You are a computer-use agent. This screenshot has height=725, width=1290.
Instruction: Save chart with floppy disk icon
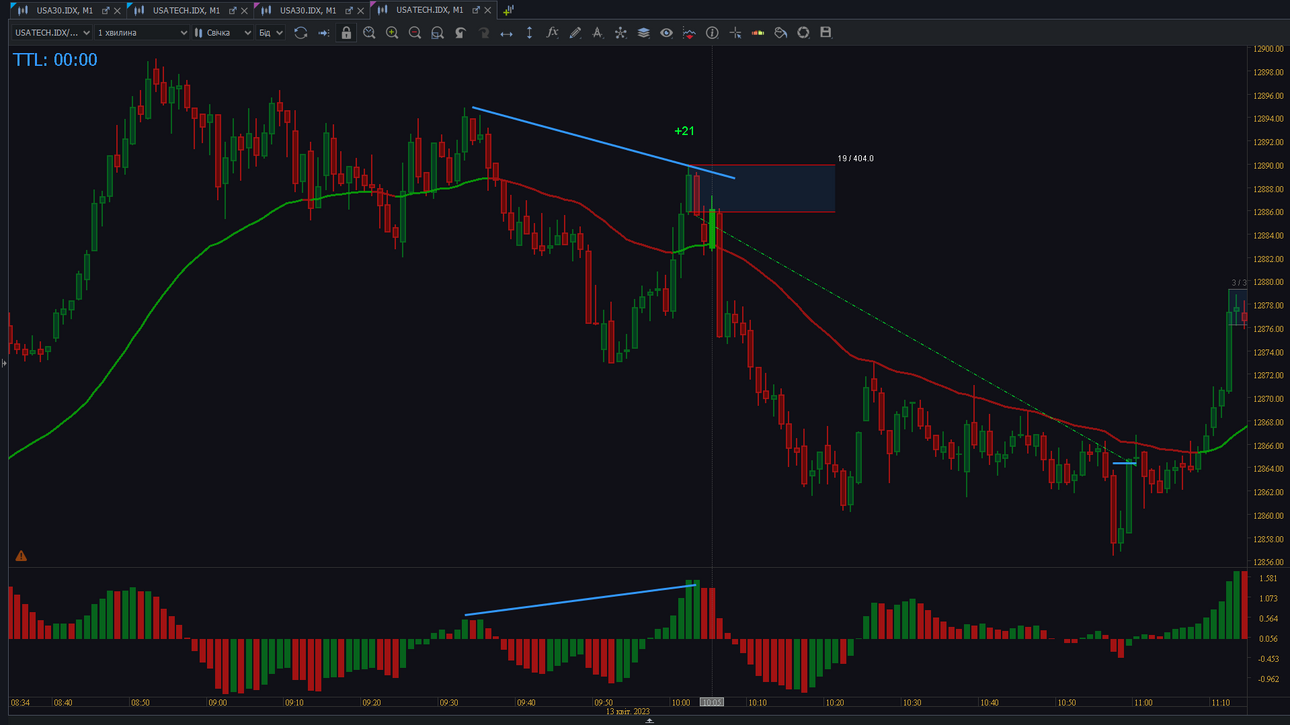(x=826, y=33)
